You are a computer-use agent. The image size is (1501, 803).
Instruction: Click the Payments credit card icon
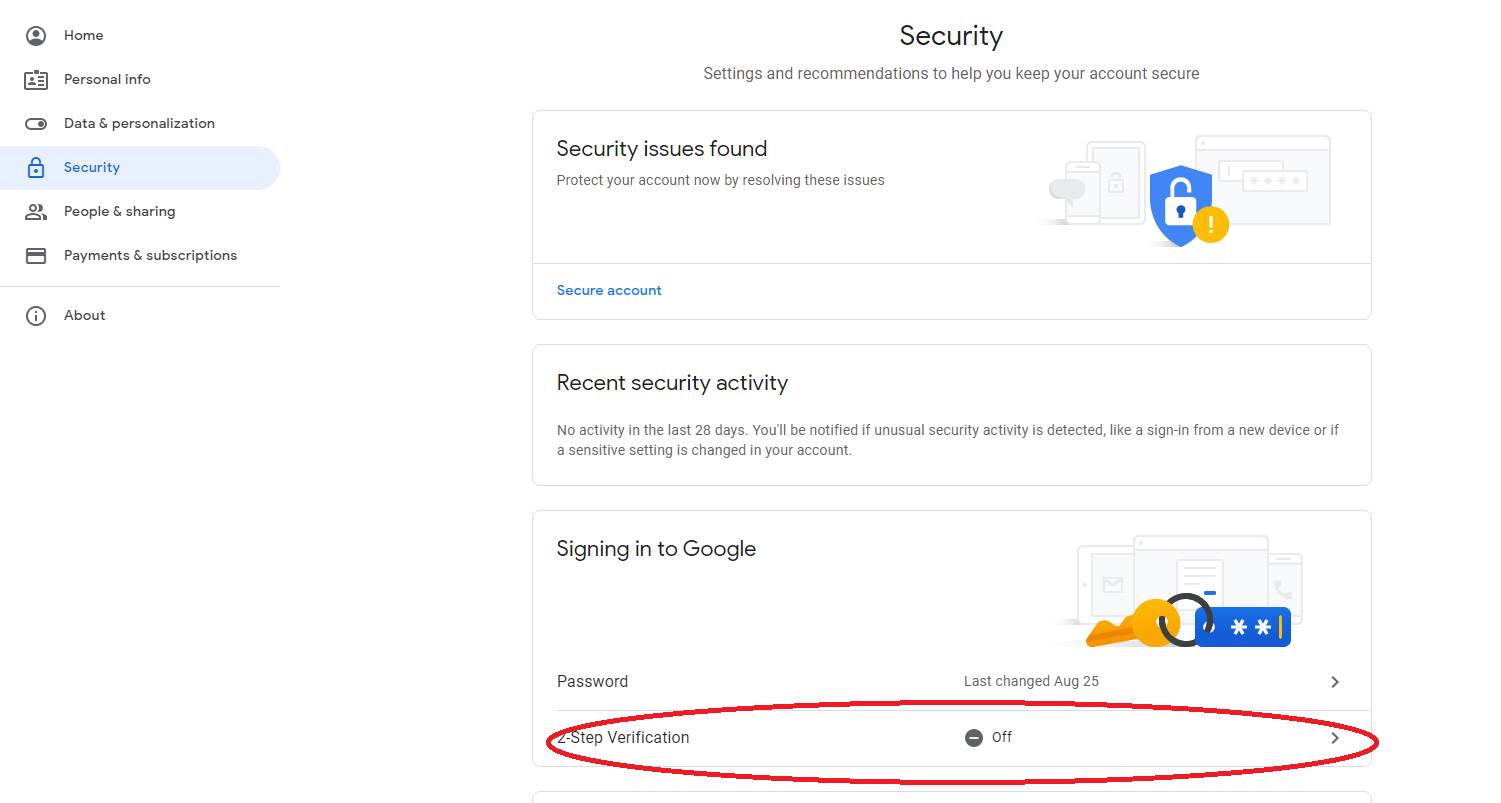[x=36, y=256]
